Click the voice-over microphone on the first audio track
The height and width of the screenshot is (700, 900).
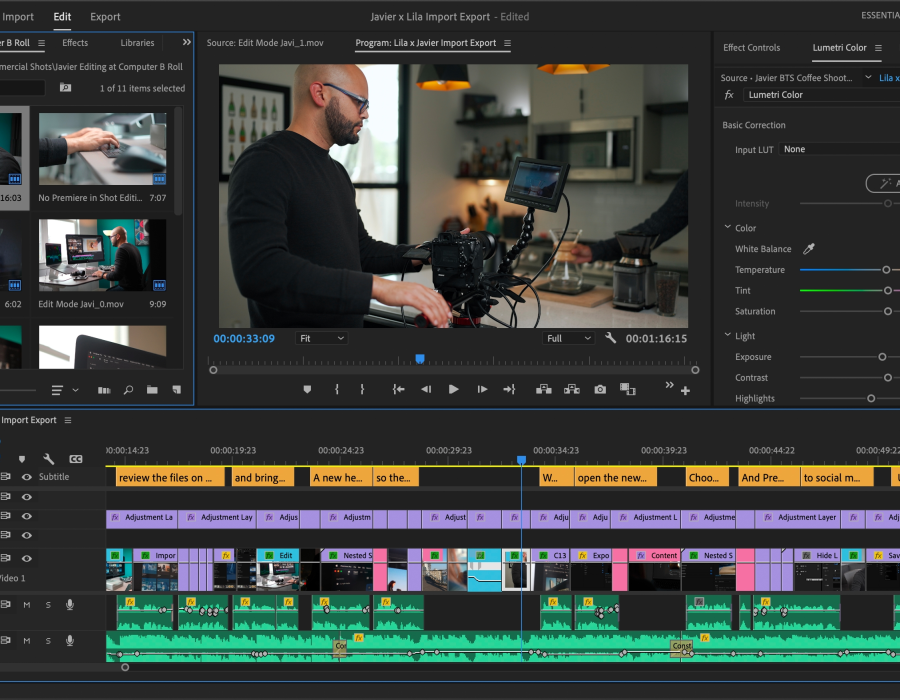(70, 604)
